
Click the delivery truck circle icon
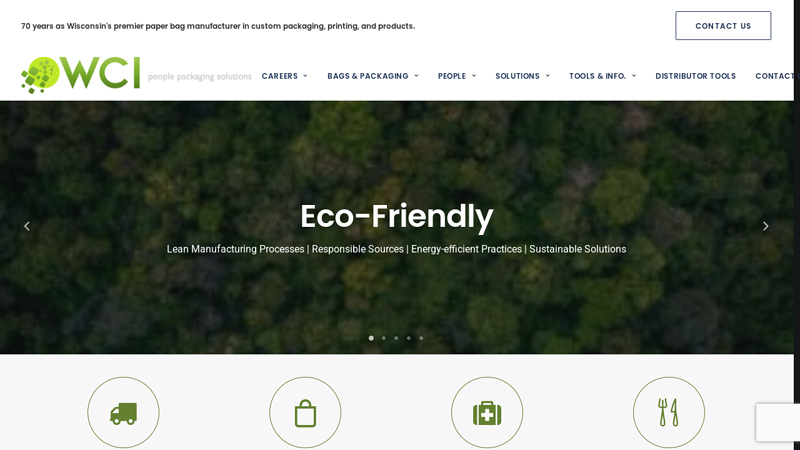pyautogui.click(x=123, y=412)
